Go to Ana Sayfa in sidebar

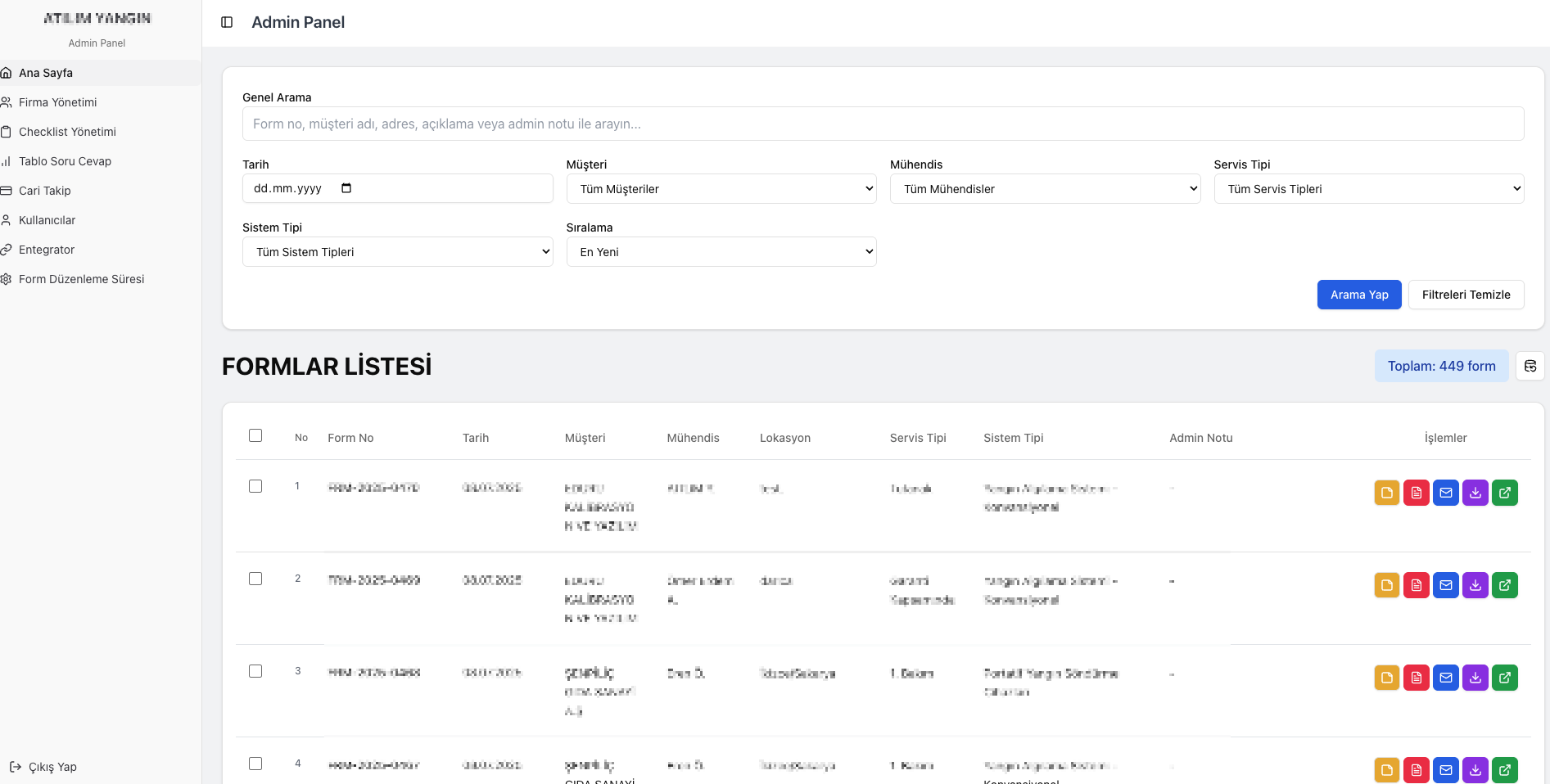pos(100,73)
